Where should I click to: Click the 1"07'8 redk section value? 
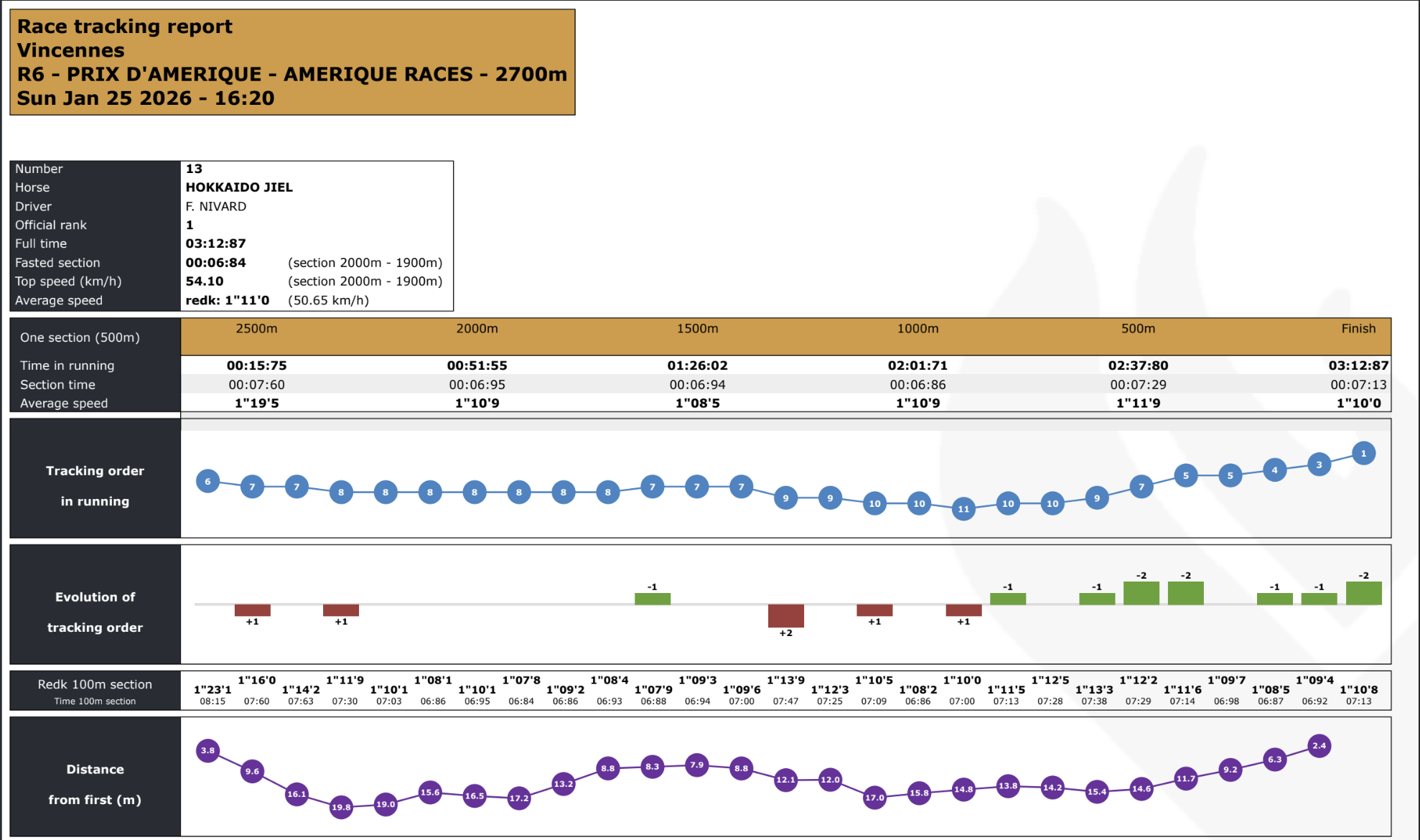coord(521,681)
